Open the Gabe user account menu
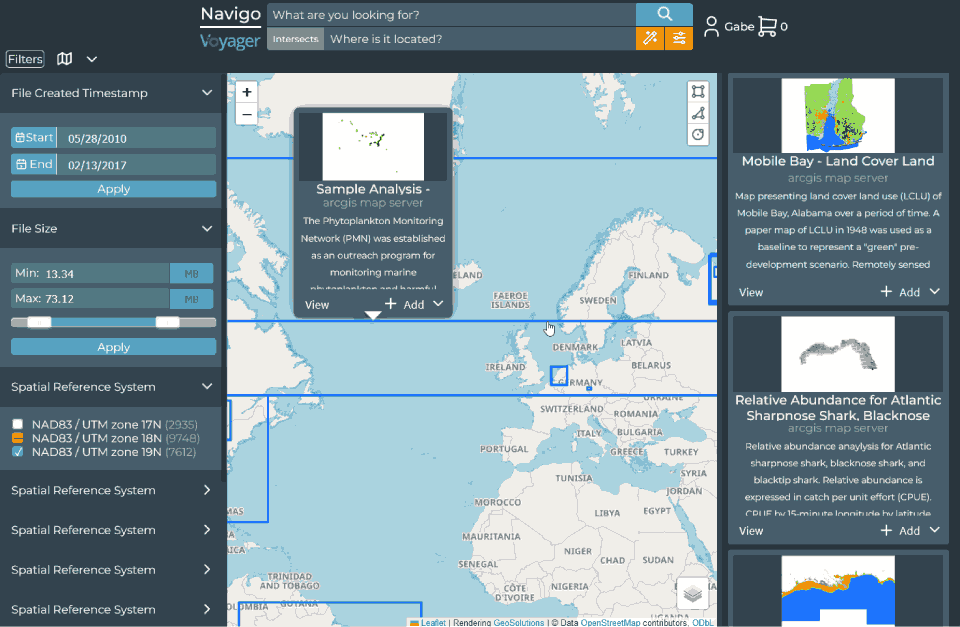 coord(727,26)
